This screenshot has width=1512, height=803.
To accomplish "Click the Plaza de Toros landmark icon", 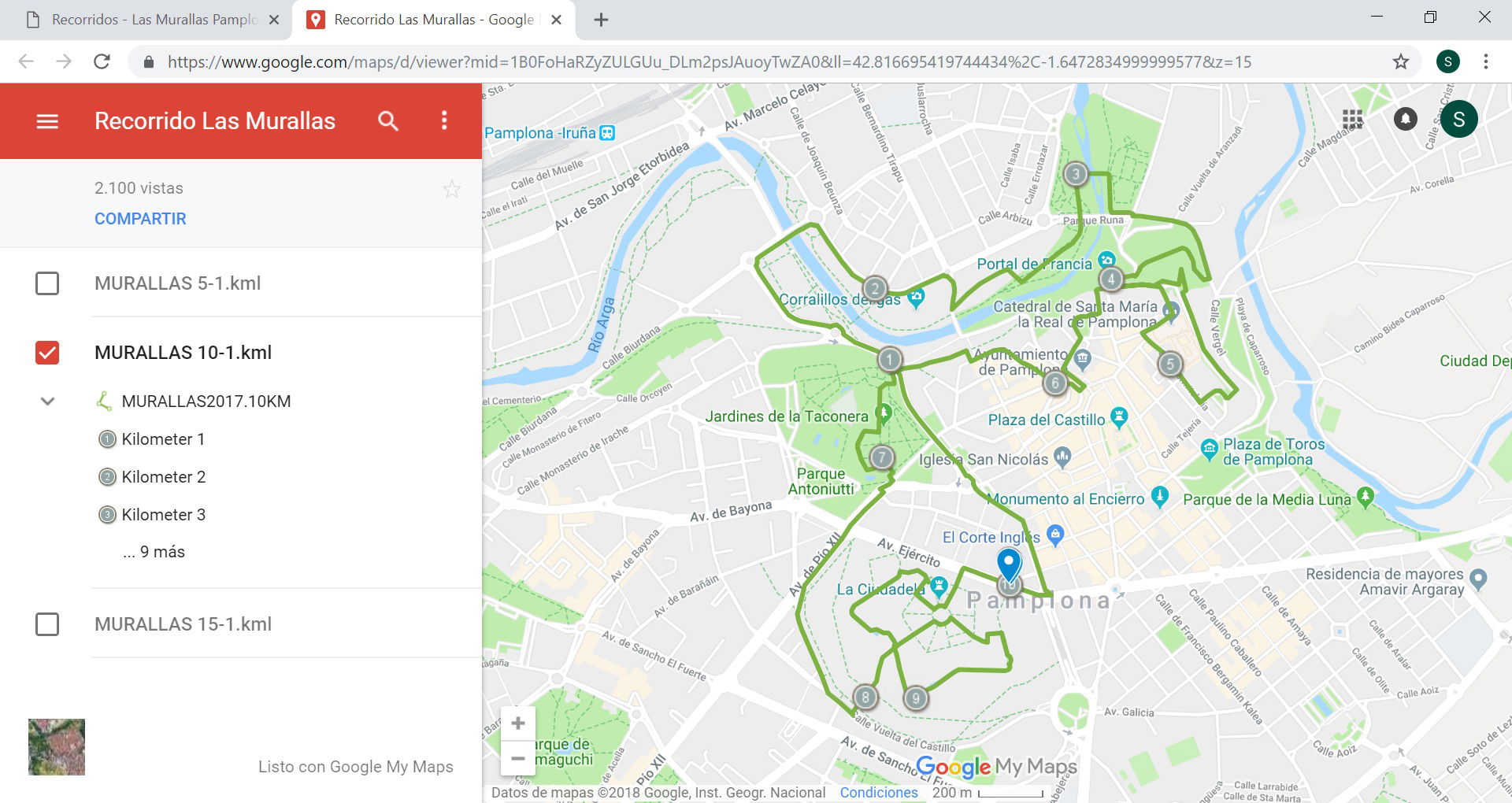I will (1210, 450).
